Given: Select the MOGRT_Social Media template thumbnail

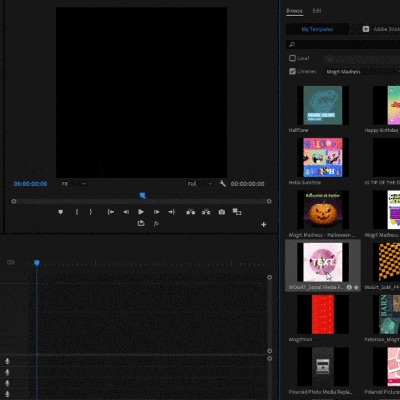Looking at the screenshot, I should (323, 262).
